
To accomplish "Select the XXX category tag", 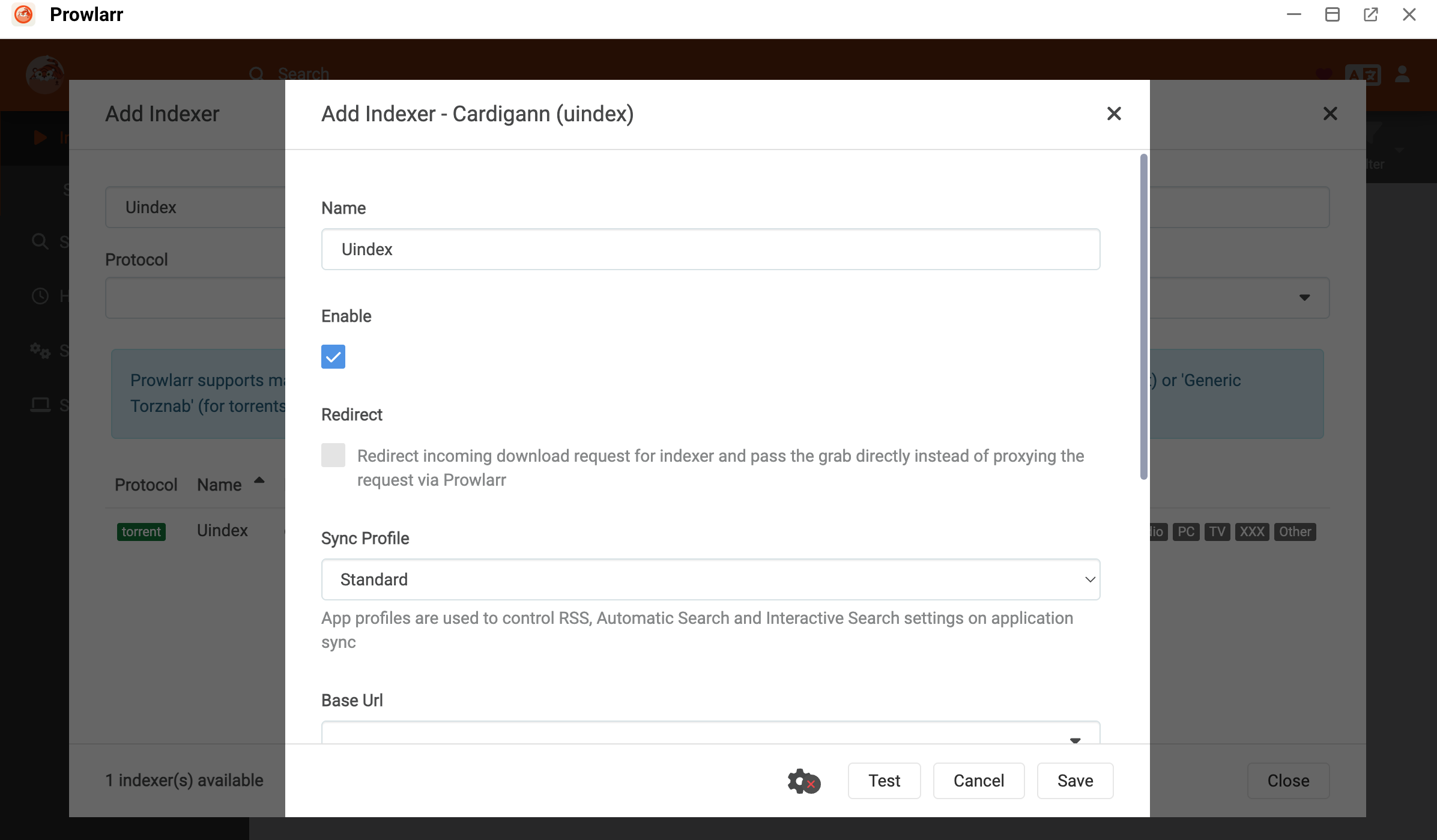I will pyautogui.click(x=1251, y=531).
